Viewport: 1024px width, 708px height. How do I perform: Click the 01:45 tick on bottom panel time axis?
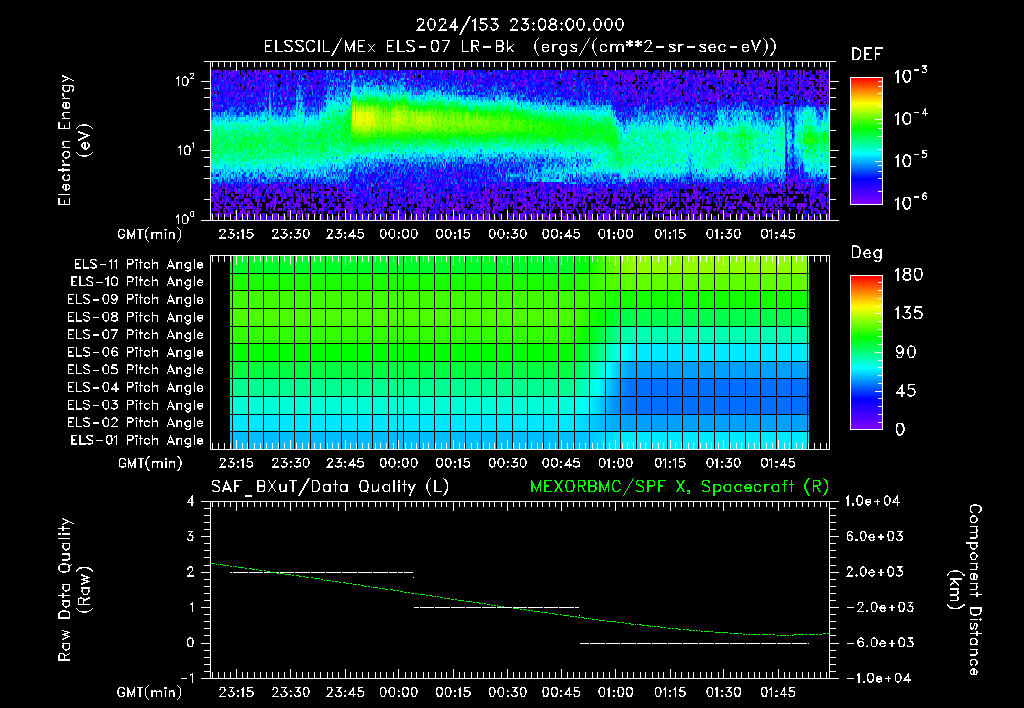[778, 692]
